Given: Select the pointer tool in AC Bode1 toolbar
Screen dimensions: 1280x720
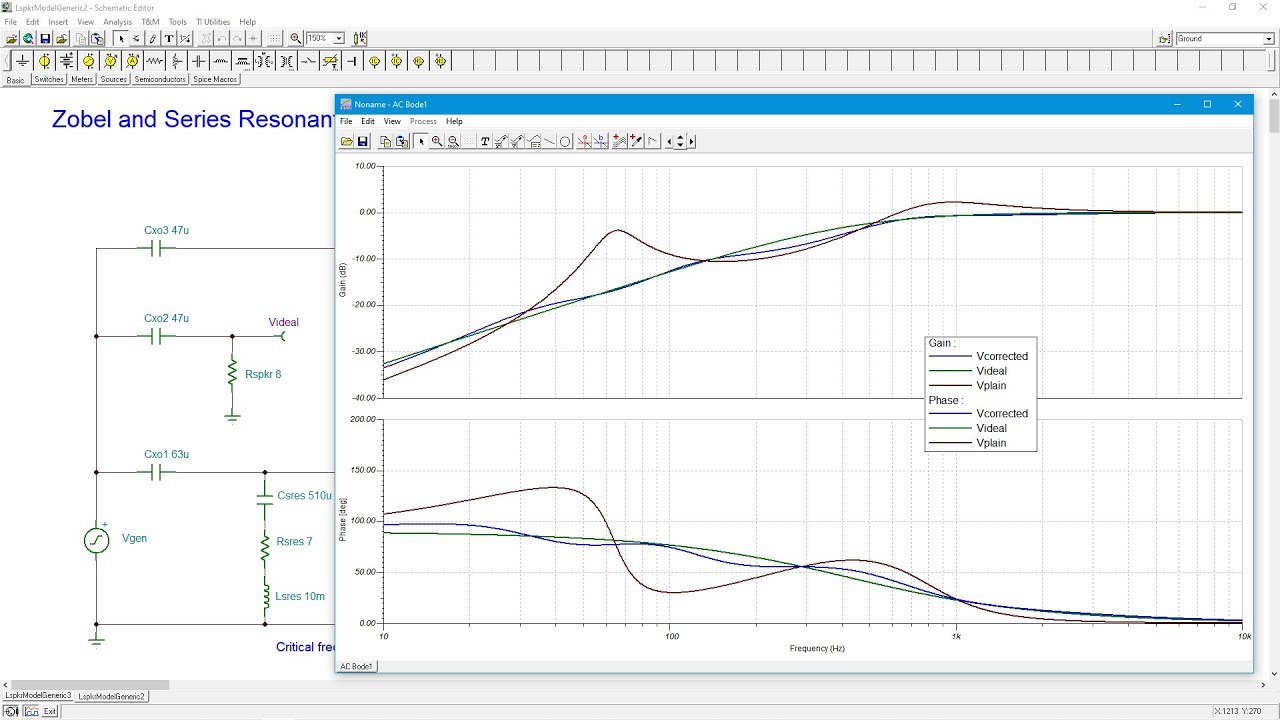Looking at the screenshot, I should (x=421, y=141).
